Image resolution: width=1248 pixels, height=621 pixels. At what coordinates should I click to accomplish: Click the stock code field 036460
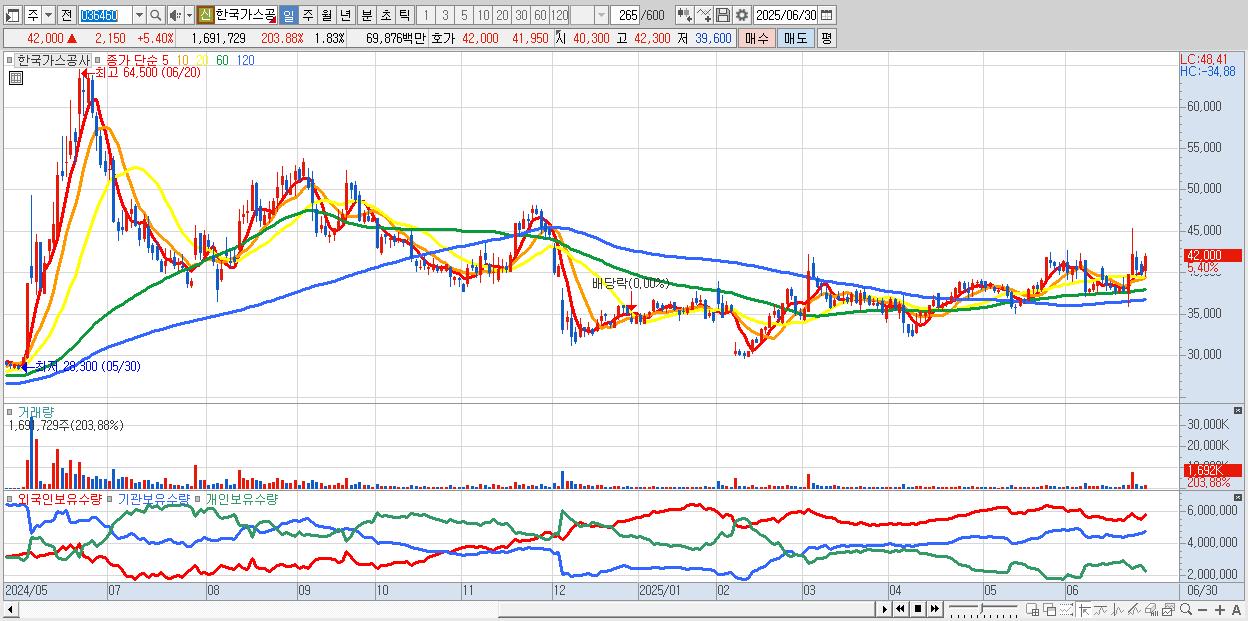104,15
